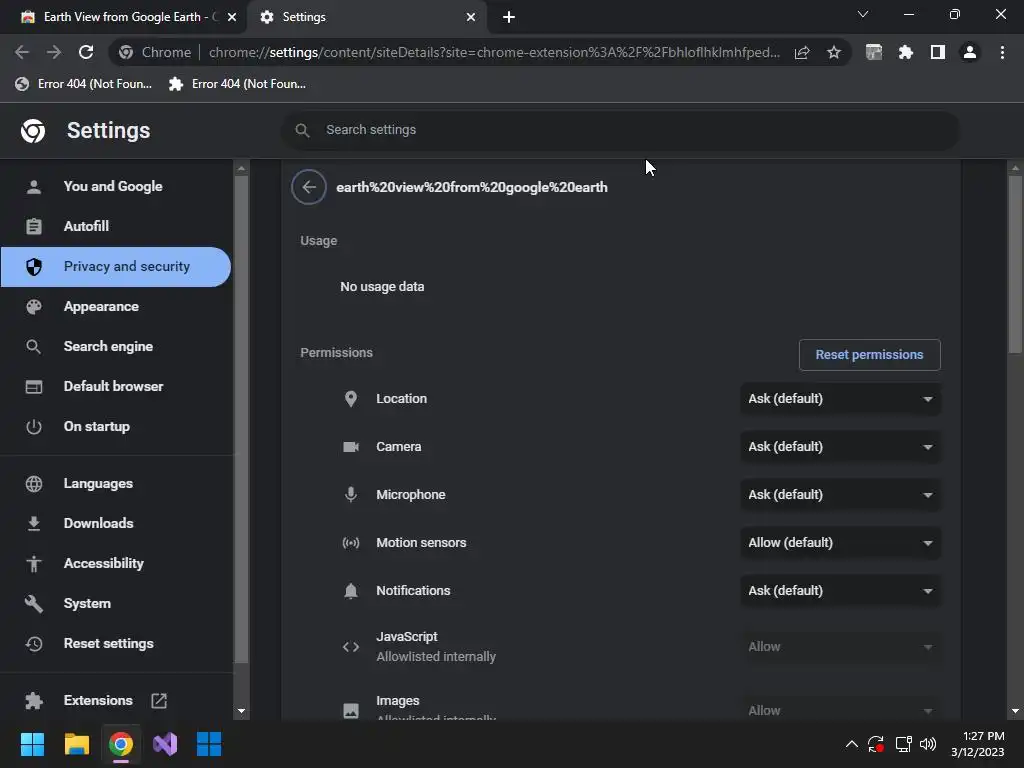This screenshot has height=768, width=1024.
Task: Share this page from the address bar
Action: coord(802,52)
